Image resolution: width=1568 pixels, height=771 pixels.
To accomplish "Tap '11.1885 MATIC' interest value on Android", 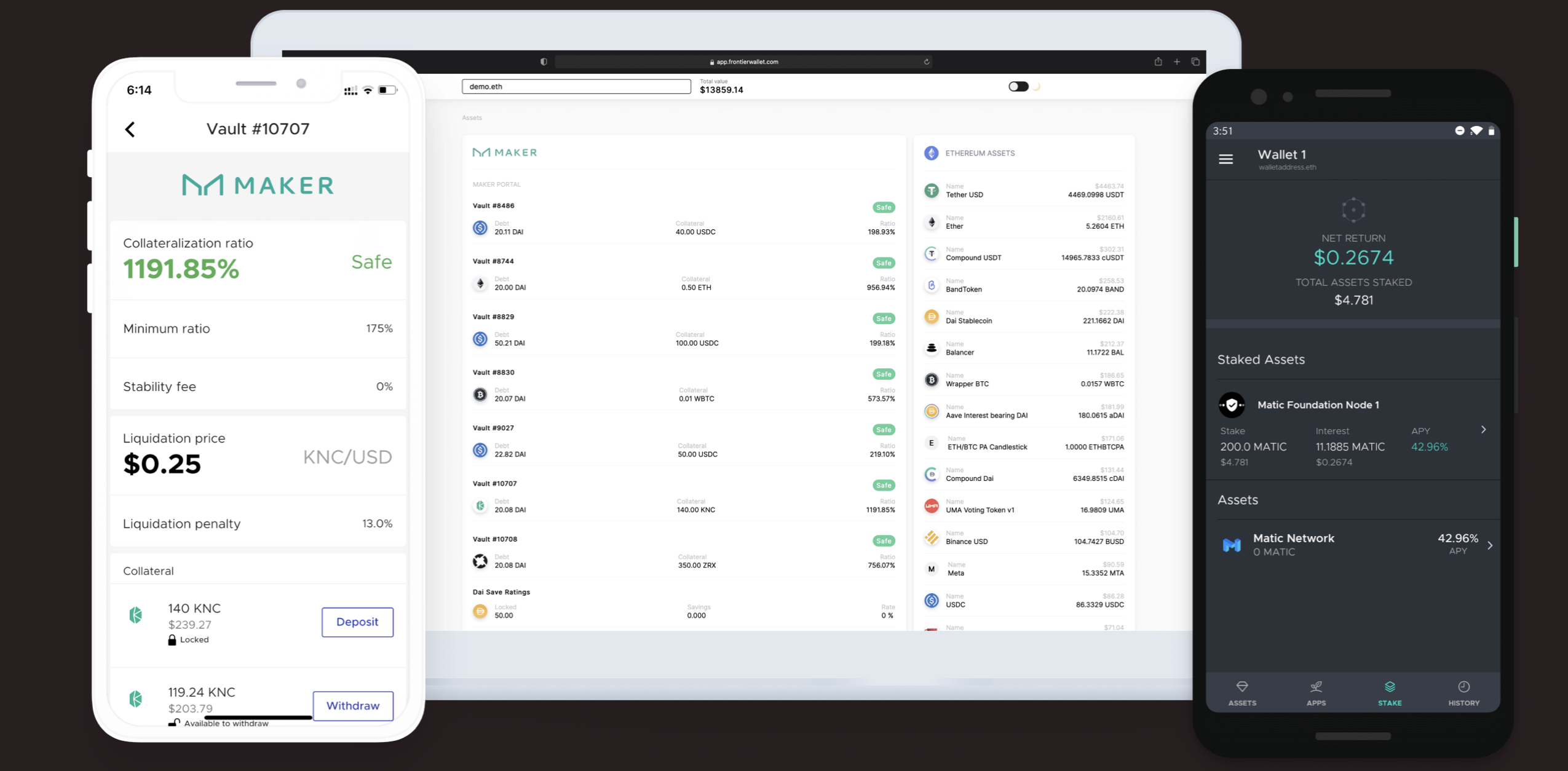I will (1350, 447).
